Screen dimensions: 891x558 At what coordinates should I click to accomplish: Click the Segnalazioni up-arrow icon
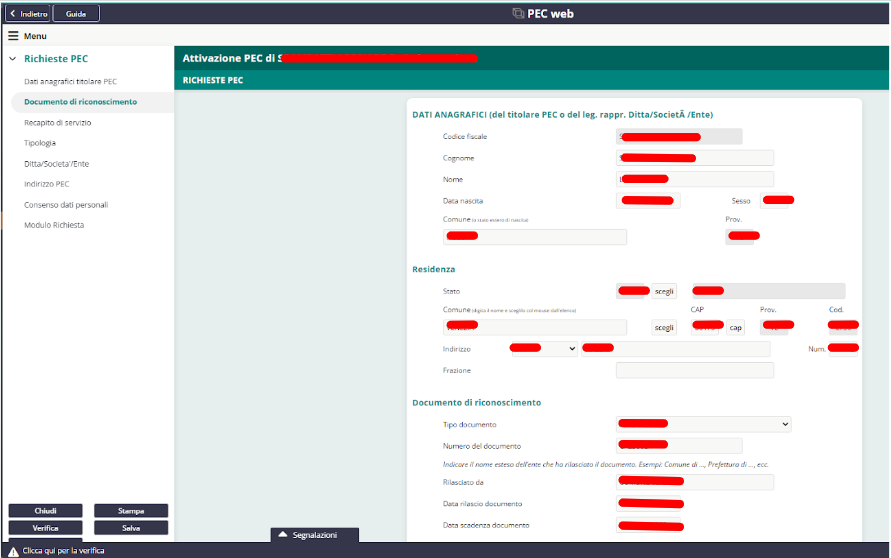click(x=283, y=534)
